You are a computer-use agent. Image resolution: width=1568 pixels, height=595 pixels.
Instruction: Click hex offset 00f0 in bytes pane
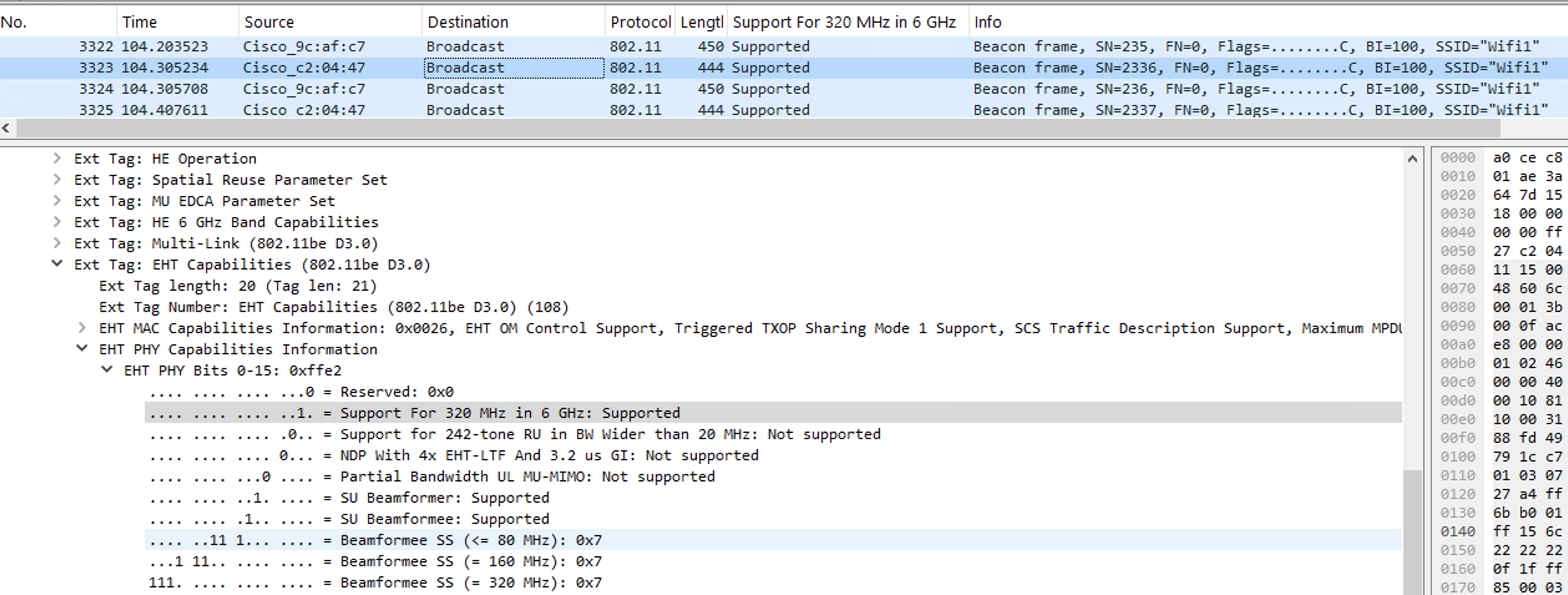pyautogui.click(x=1458, y=438)
